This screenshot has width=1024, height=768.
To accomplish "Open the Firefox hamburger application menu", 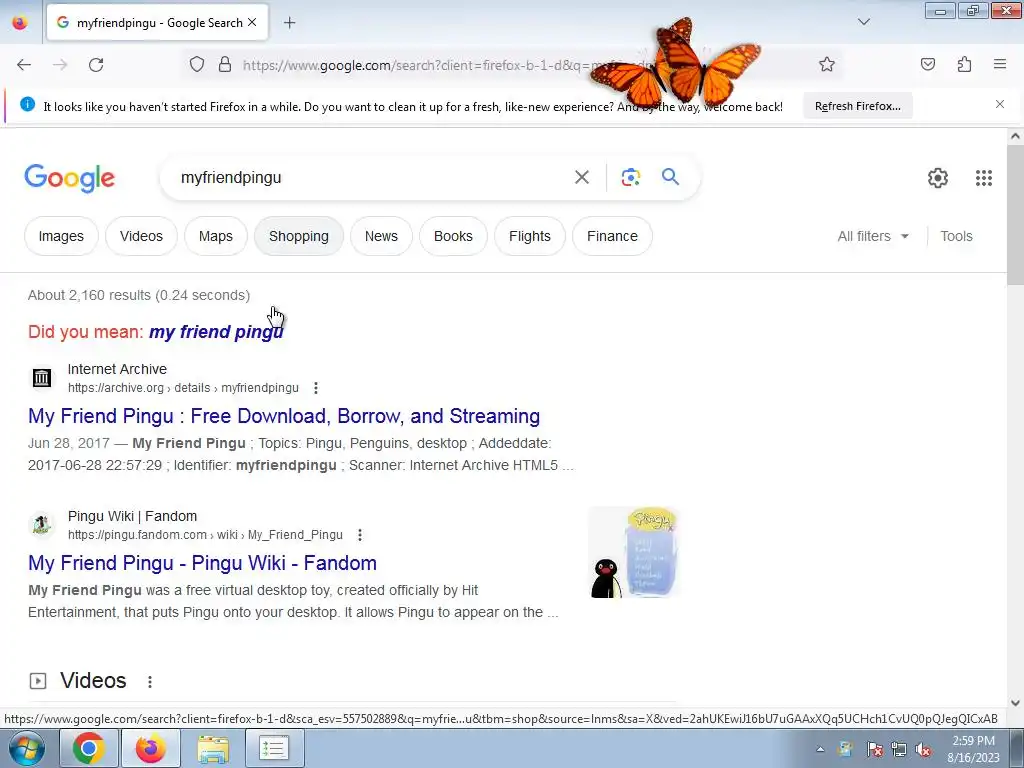I will point(1000,64).
